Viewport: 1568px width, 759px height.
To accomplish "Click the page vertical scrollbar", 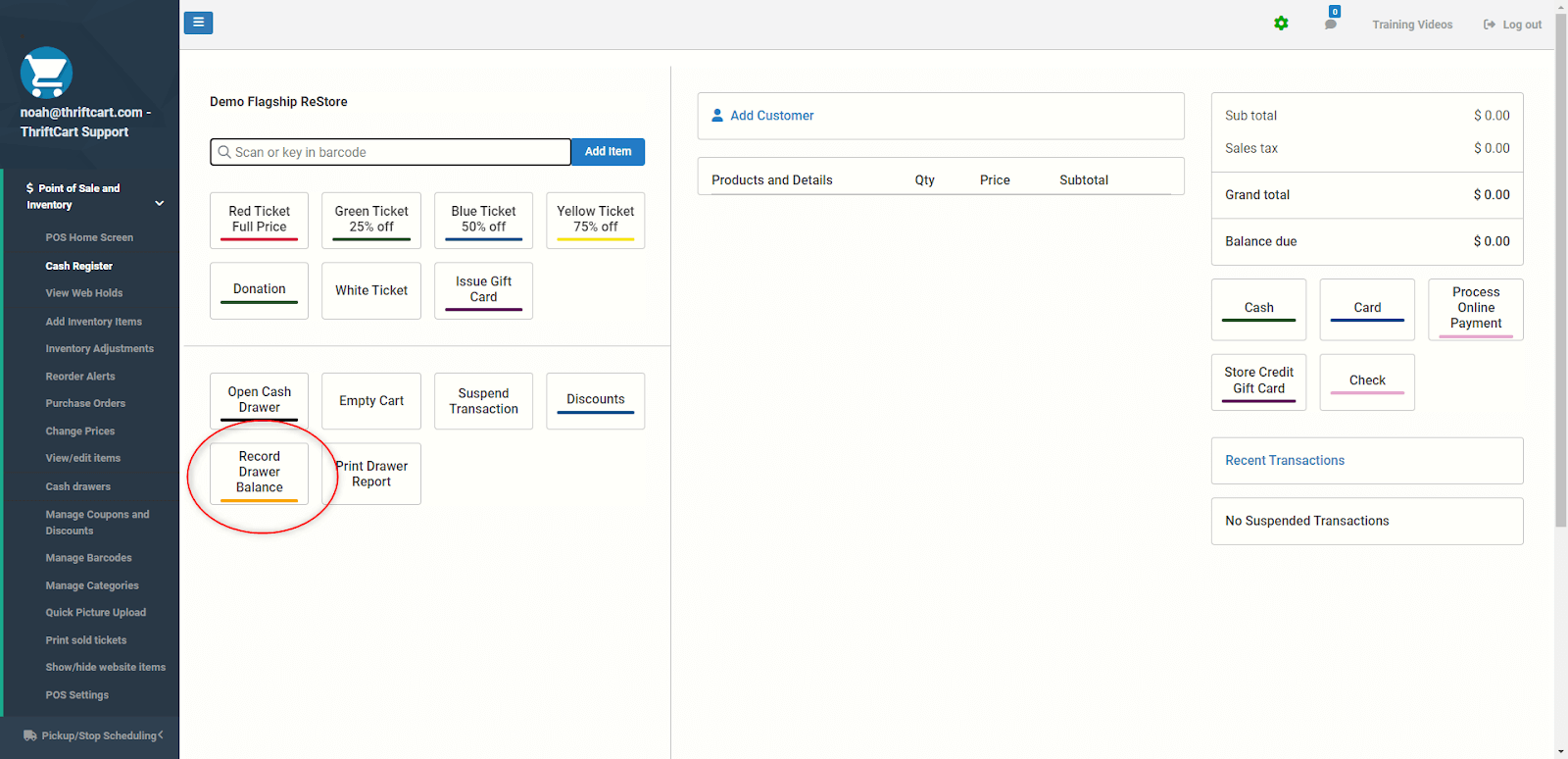I will click(x=1560, y=294).
